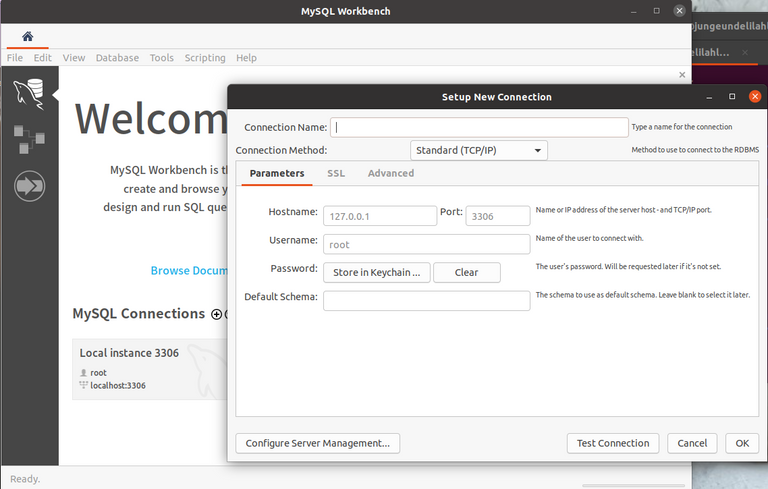Open the Help menu
Viewport: 768px width, 489px height.
246,58
